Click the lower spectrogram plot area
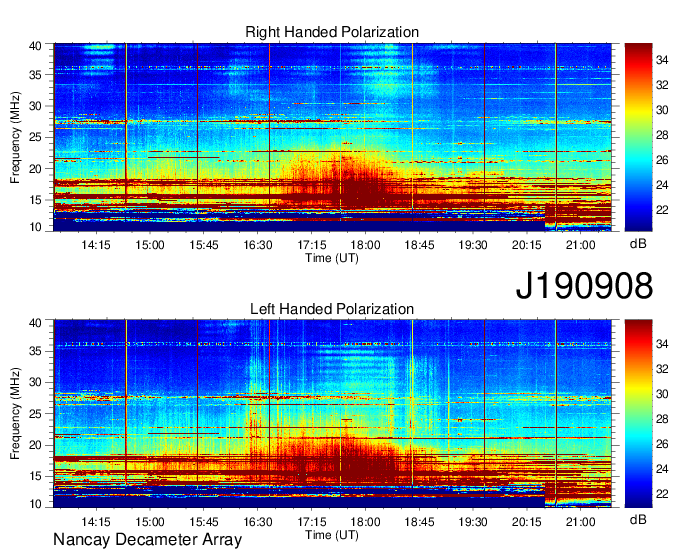Image resolution: width=680 pixels, height=552 pixels. (333, 414)
